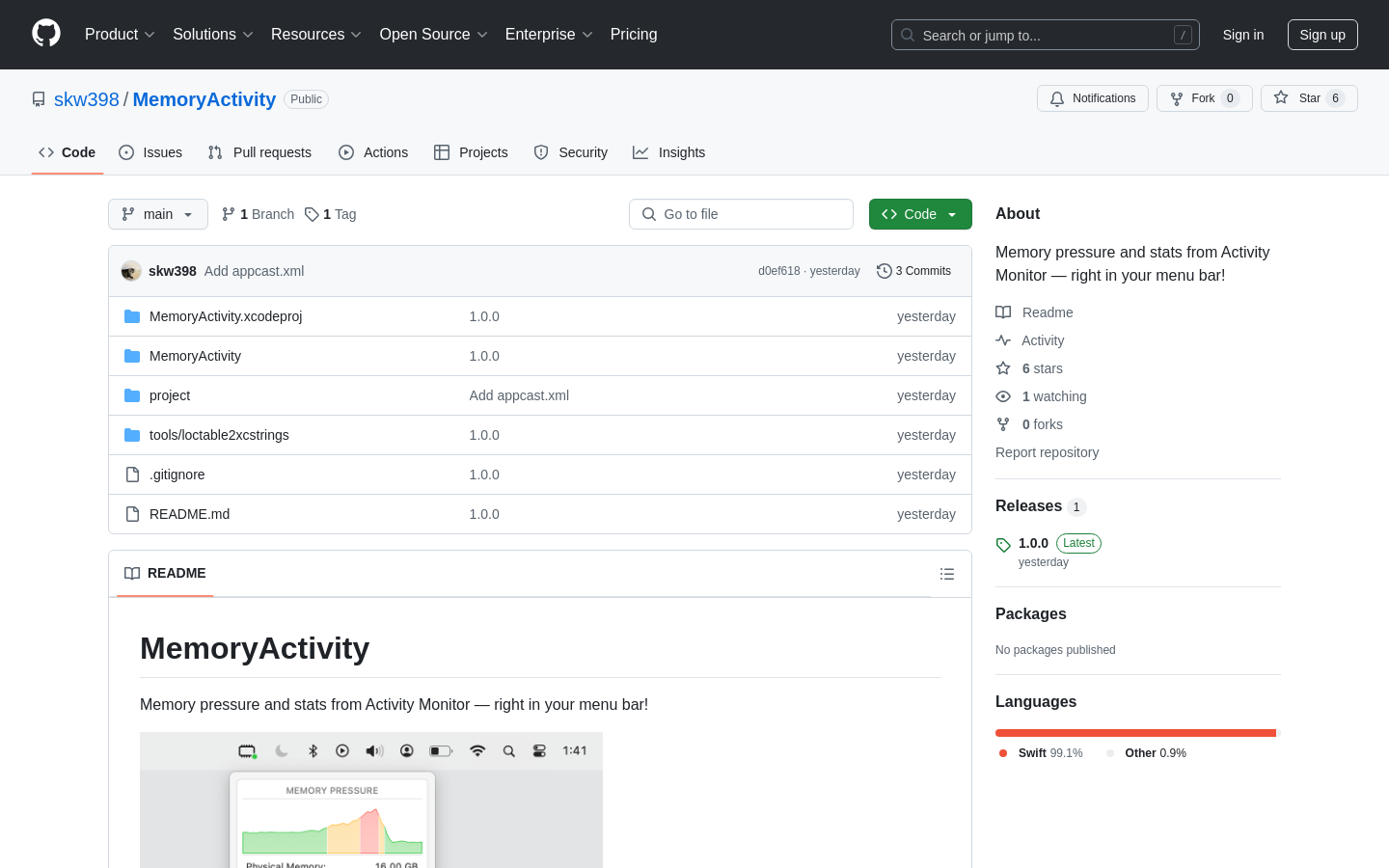Click the Readme link in About
The width and height of the screenshot is (1389, 868).
click(x=1034, y=312)
